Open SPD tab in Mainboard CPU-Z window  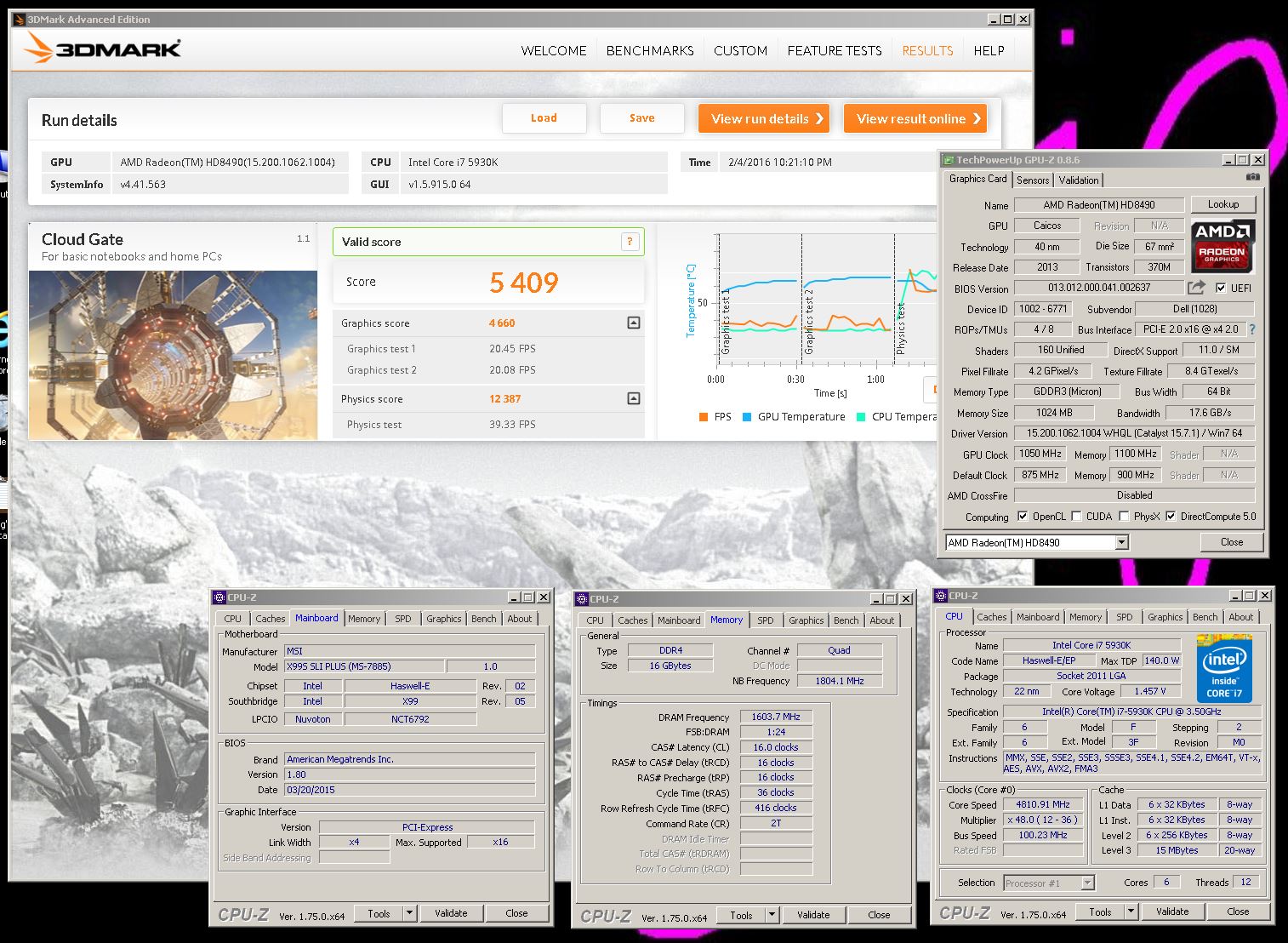tap(403, 619)
